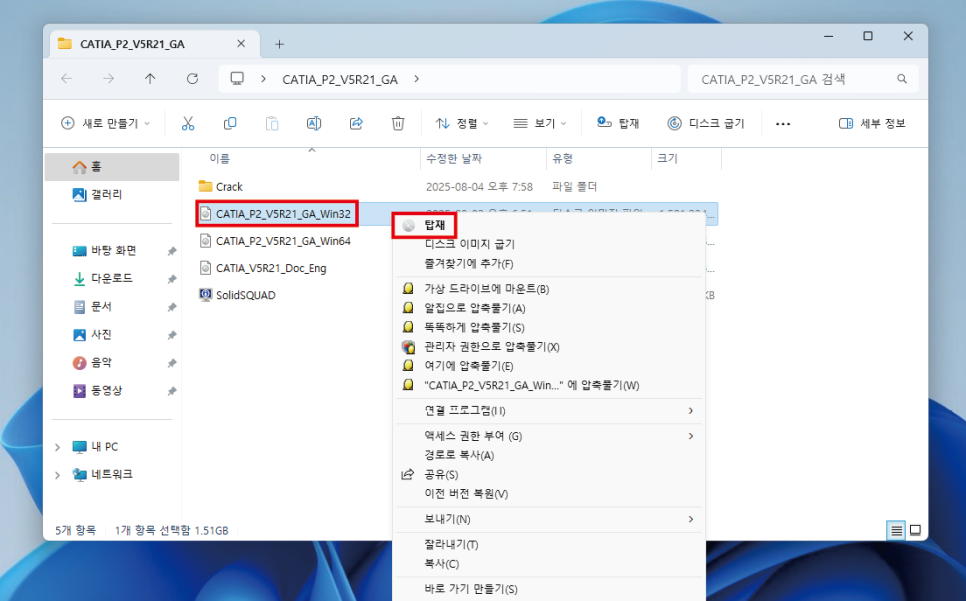The width and height of the screenshot is (966, 601).
Task: Select 홈 in navigation pane
Action: tap(112, 166)
